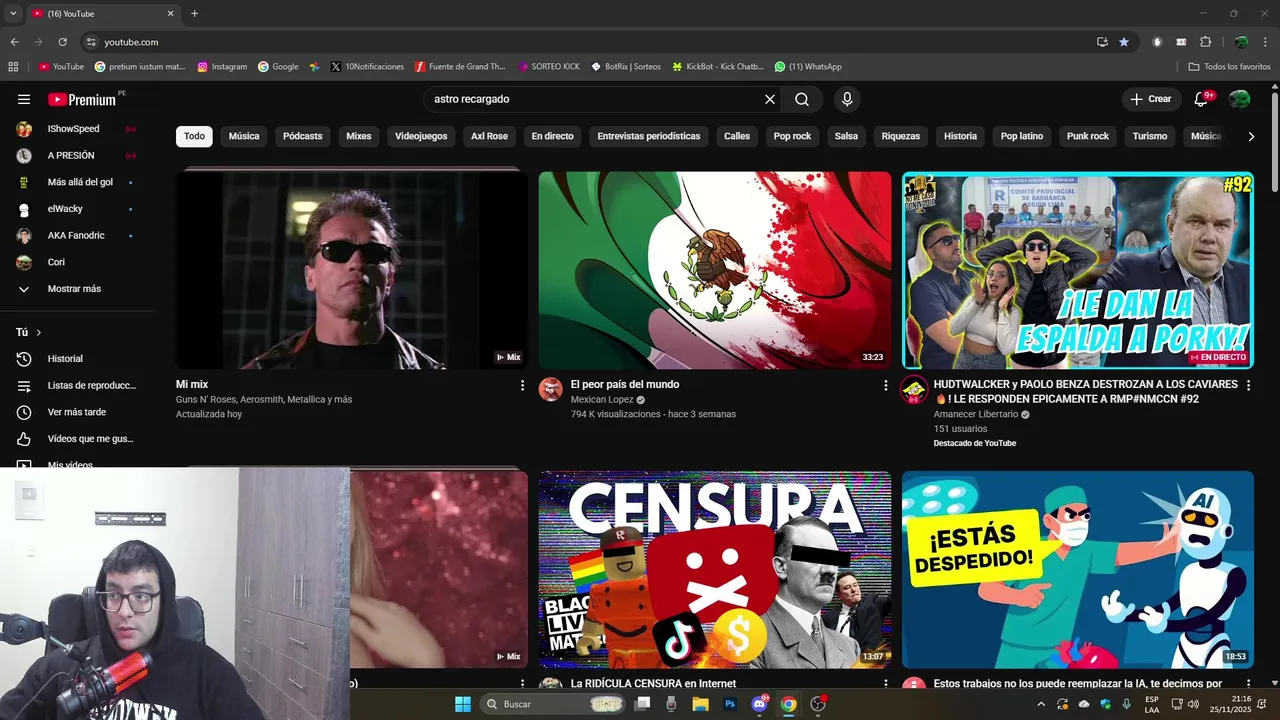Click the install app icon in address bar
This screenshot has width=1280, height=720.
[x=1102, y=42]
